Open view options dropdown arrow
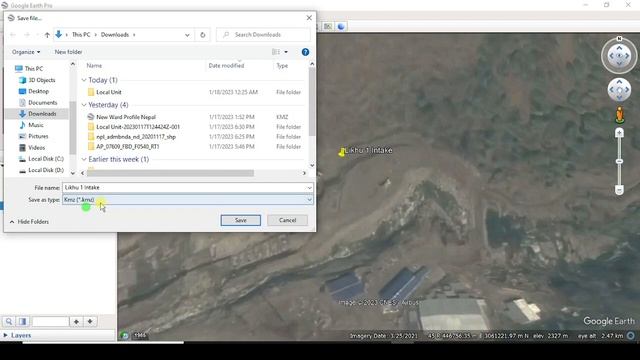The height and width of the screenshot is (360, 640). (286, 52)
